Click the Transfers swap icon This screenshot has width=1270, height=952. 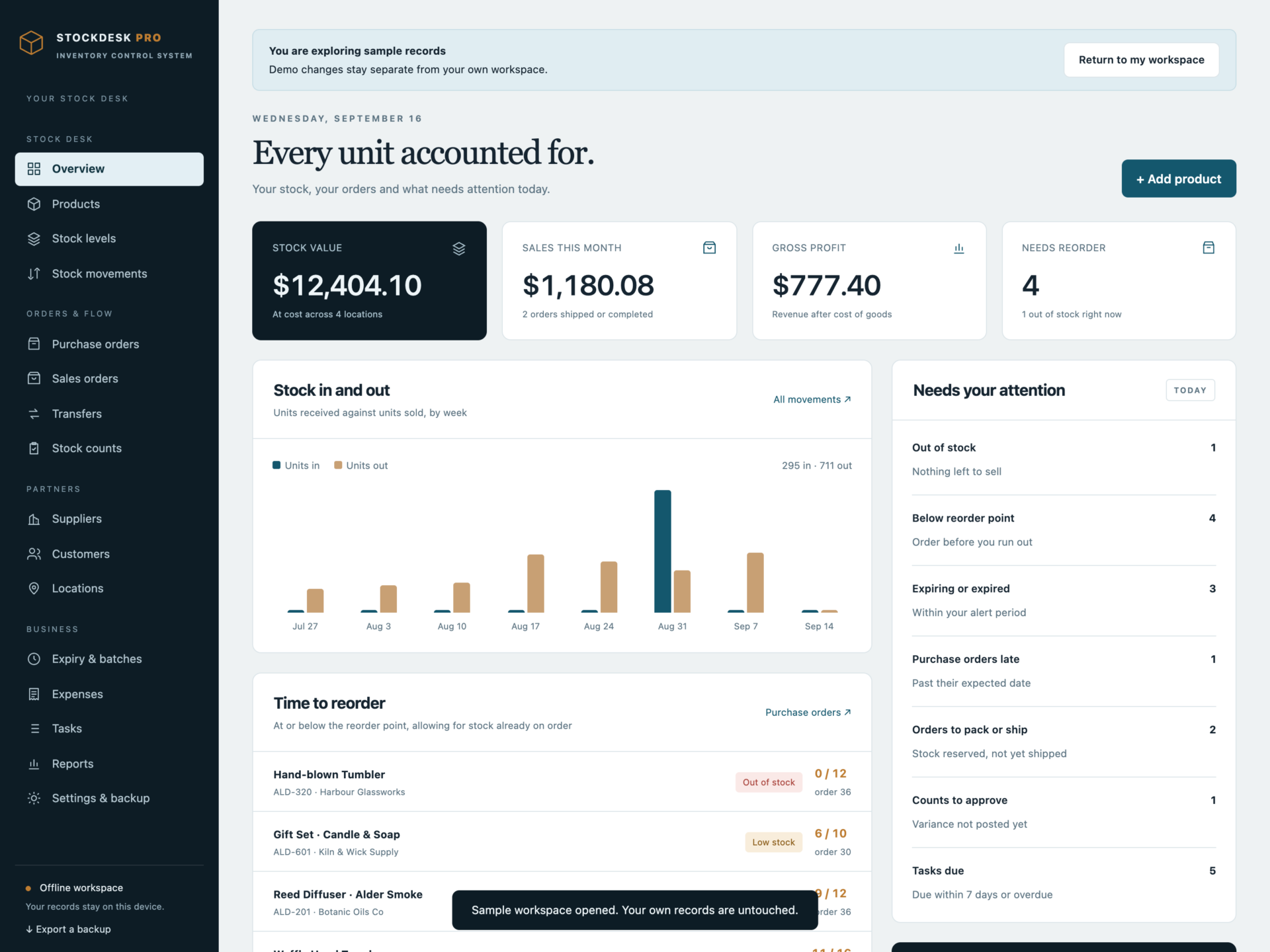pos(34,414)
